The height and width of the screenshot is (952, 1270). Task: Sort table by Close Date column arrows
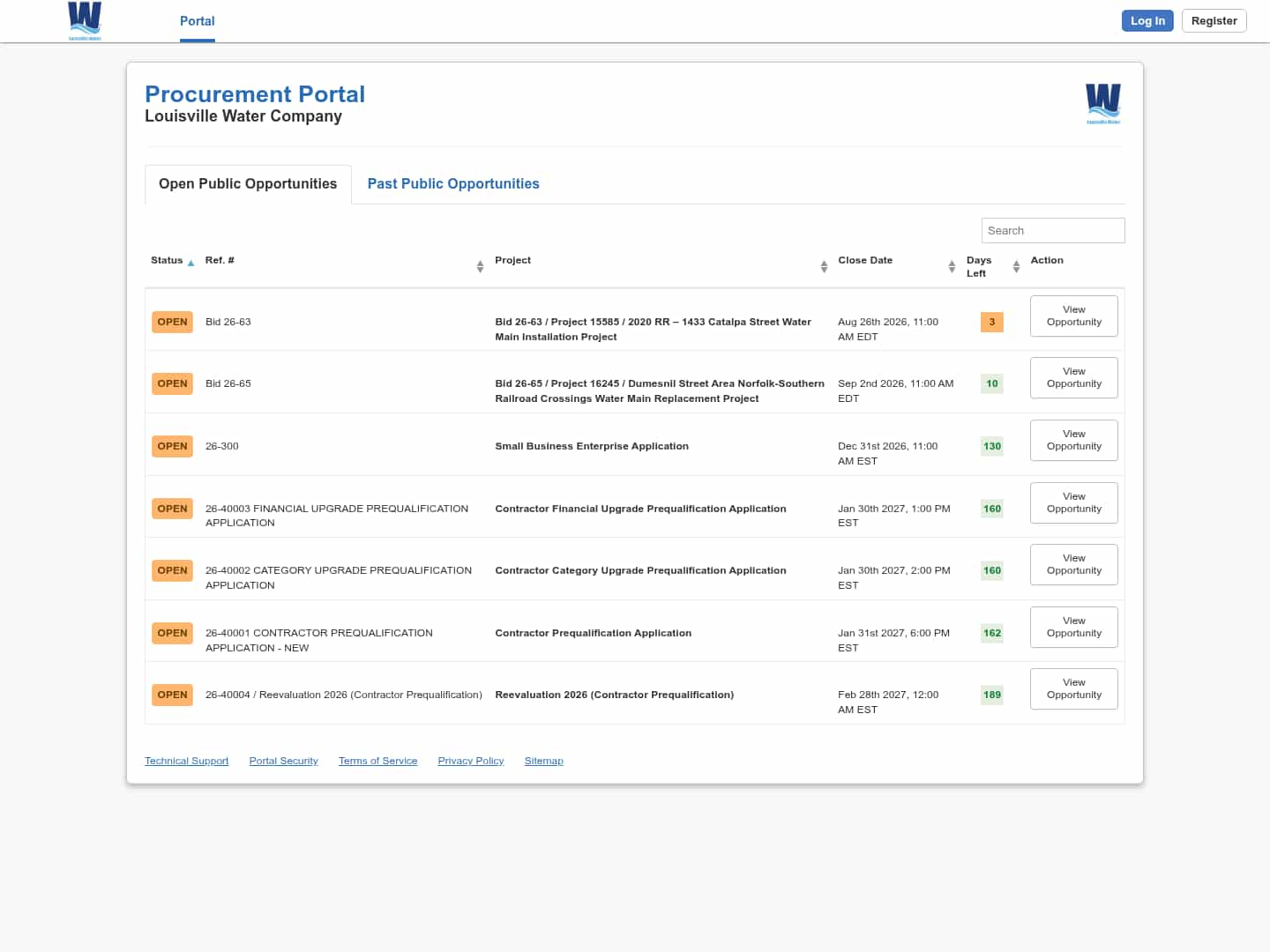952,266
